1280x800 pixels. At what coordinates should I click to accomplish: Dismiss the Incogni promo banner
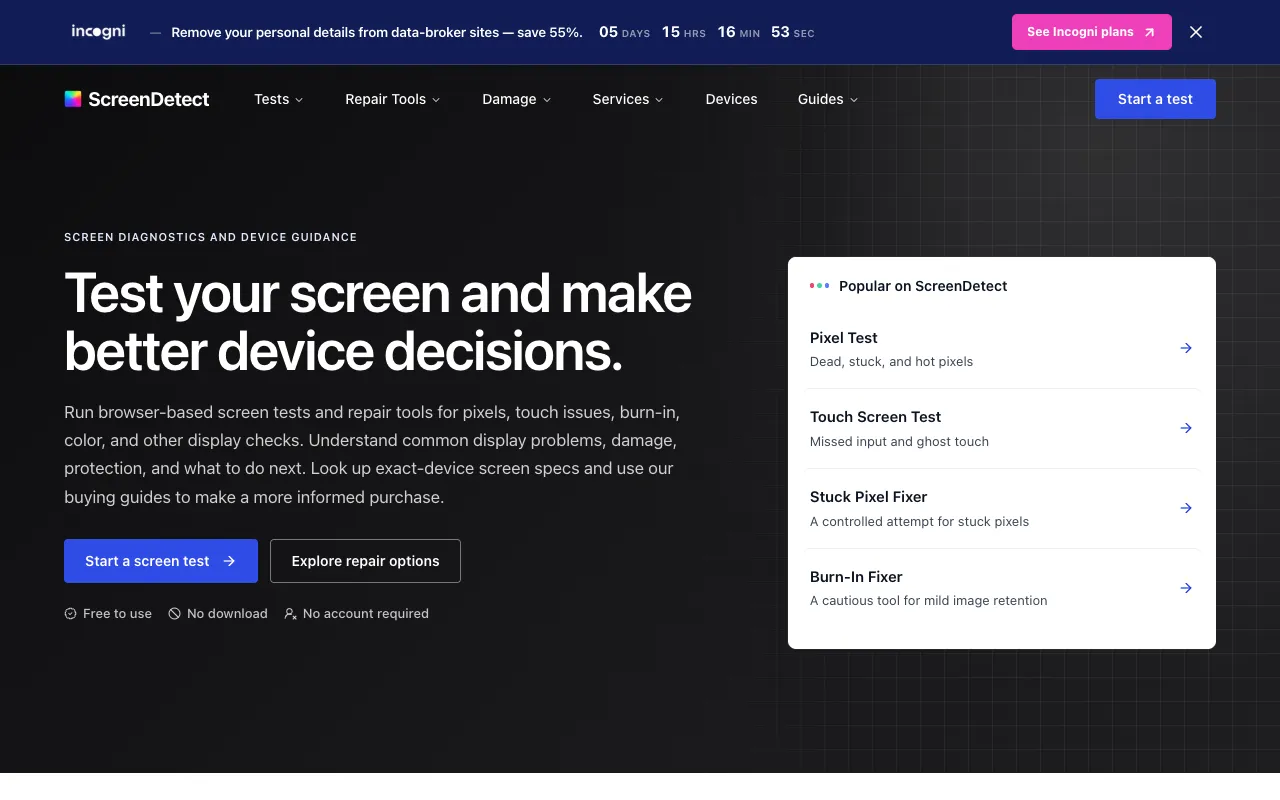(1196, 32)
